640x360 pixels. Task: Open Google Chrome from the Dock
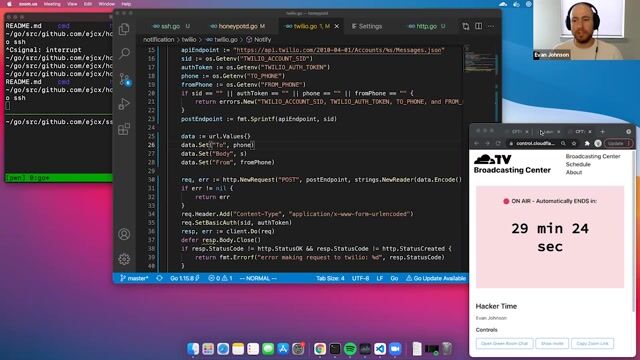tap(320, 349)
